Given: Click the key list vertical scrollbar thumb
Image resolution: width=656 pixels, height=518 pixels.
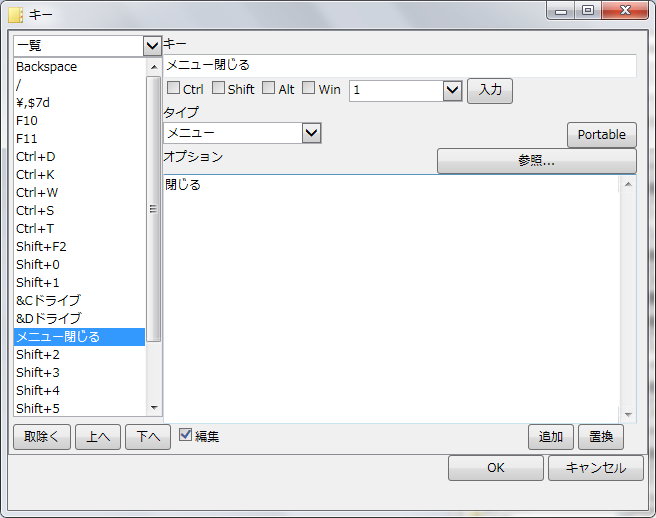Looking at the screenshot, I should click(154, 209).
